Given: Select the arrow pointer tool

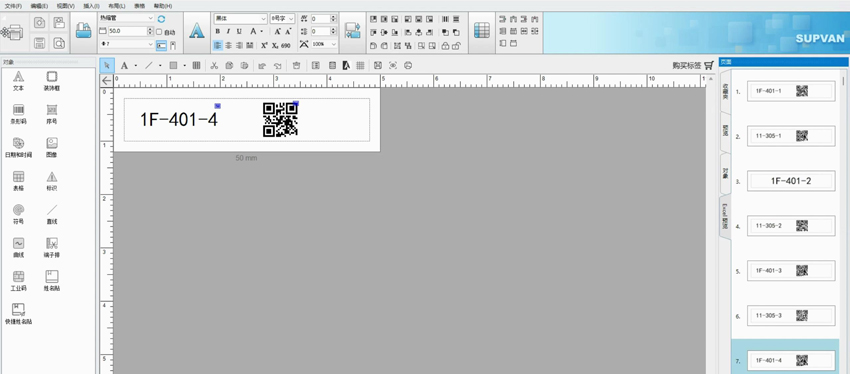Looking at the screenshot, I should tap(107, 66).
